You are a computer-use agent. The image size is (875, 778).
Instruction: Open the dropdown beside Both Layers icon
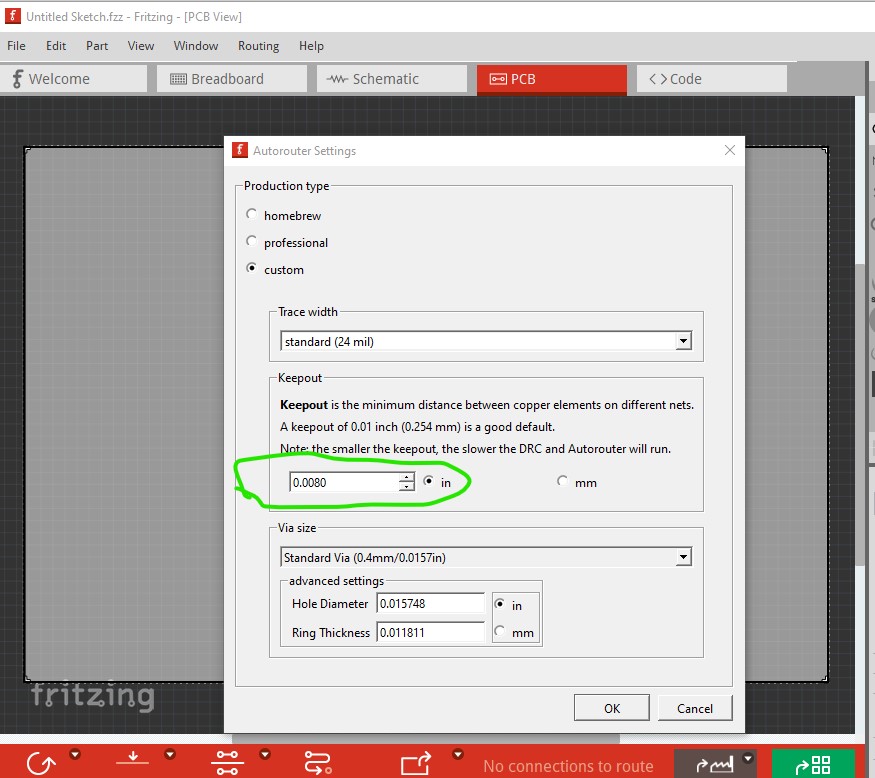click(x=265, y=755)
